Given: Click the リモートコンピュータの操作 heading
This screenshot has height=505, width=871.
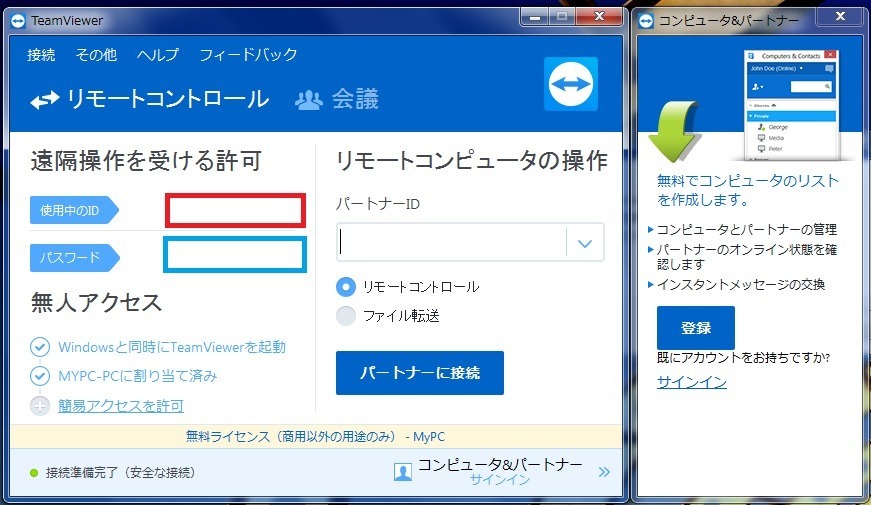Looking at the screenshot, I should click(x=472, y=161).
